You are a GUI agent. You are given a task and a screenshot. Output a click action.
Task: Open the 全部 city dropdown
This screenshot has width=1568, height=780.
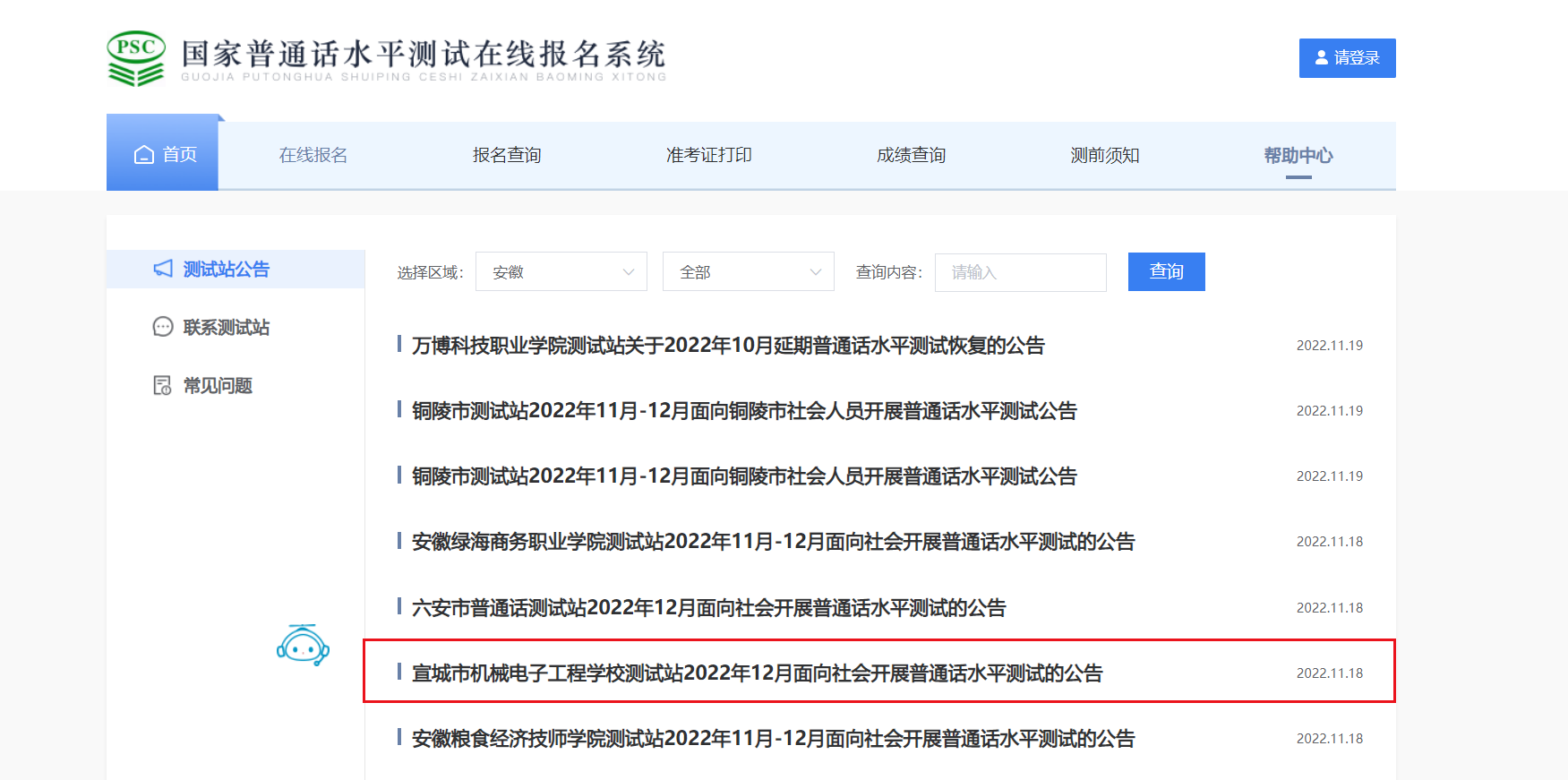[749, 271]
